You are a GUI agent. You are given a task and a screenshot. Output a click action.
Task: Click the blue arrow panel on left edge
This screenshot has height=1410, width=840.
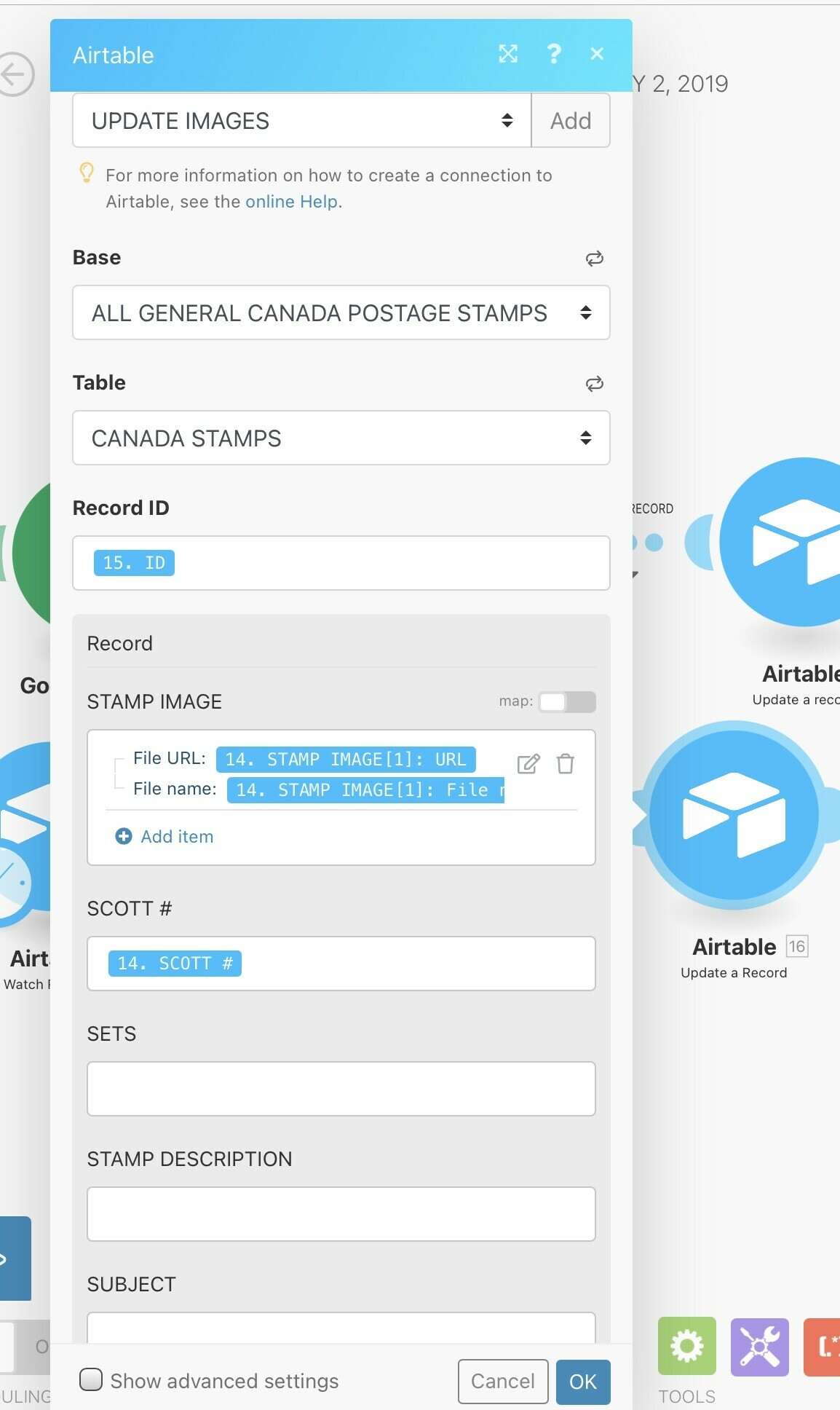click(15, 1259)
